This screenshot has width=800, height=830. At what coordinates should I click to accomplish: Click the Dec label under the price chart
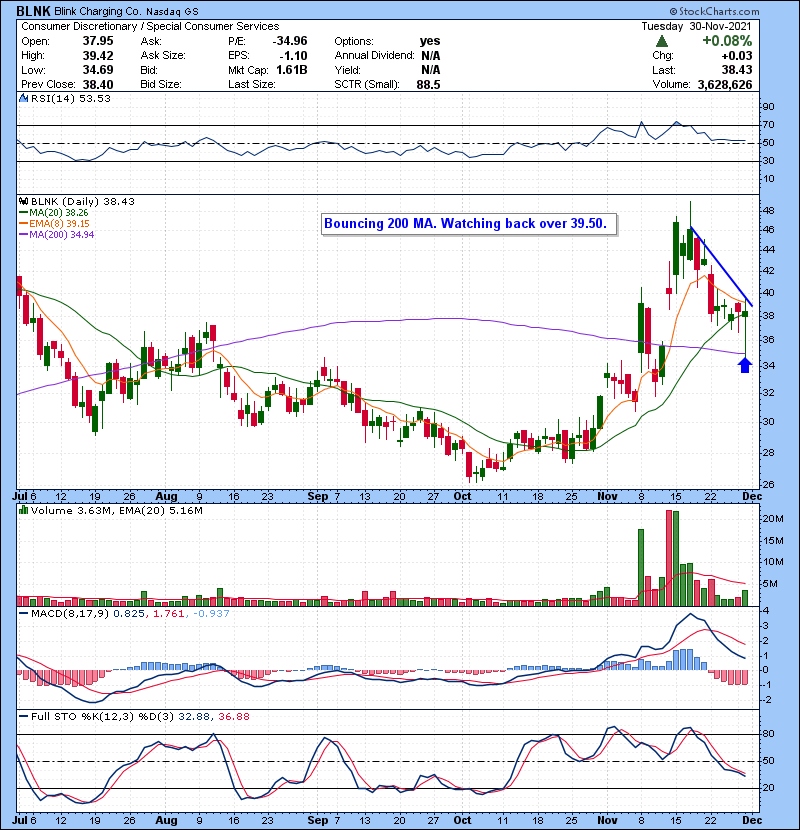752,497
